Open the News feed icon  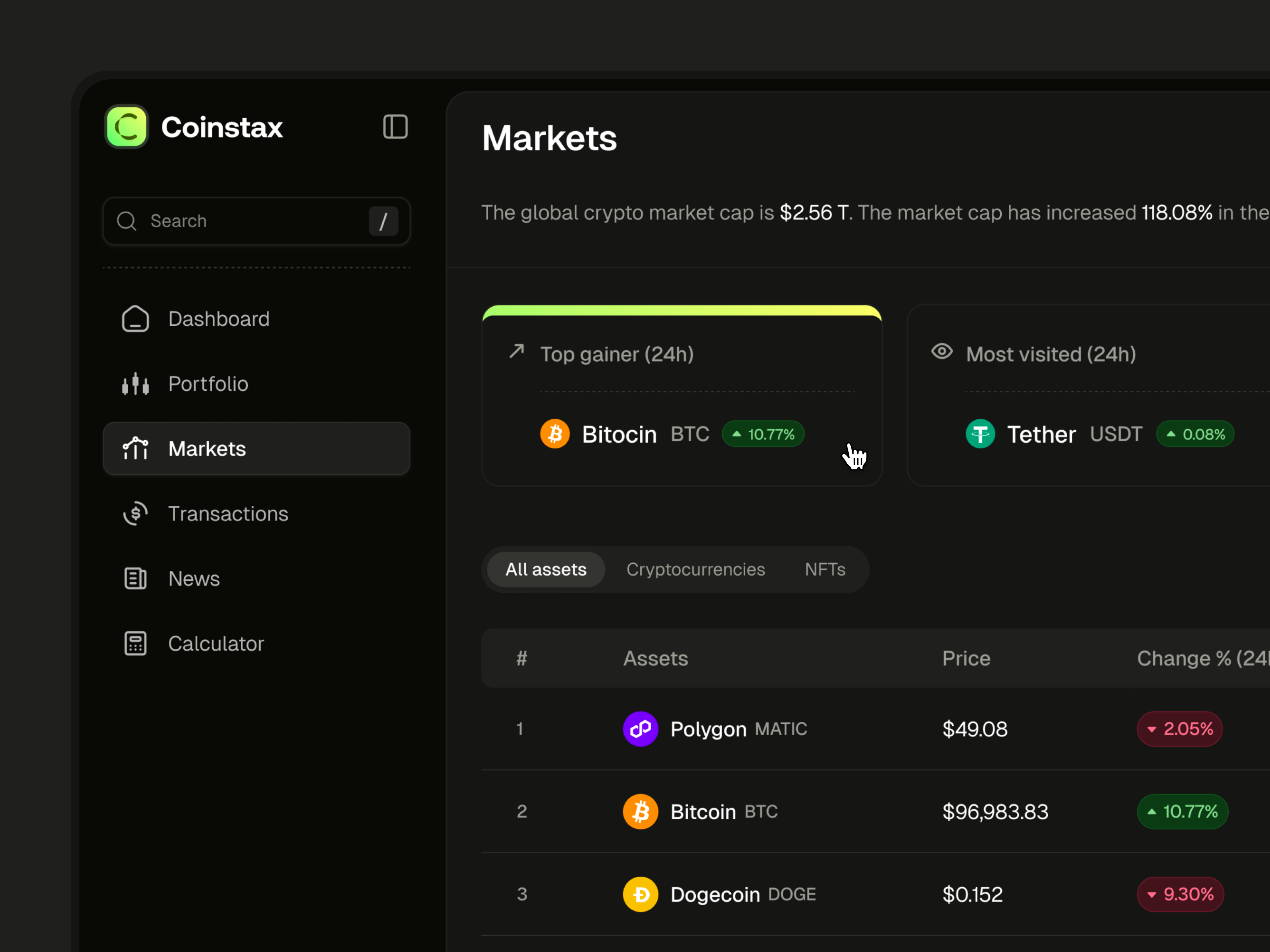(x=135, y=578)
